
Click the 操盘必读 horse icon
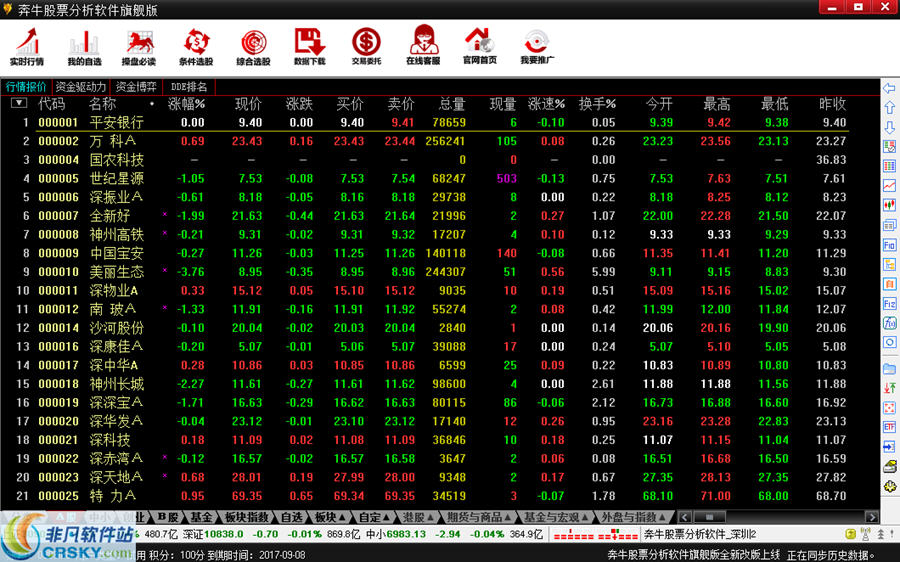click(x=139, y=47)
